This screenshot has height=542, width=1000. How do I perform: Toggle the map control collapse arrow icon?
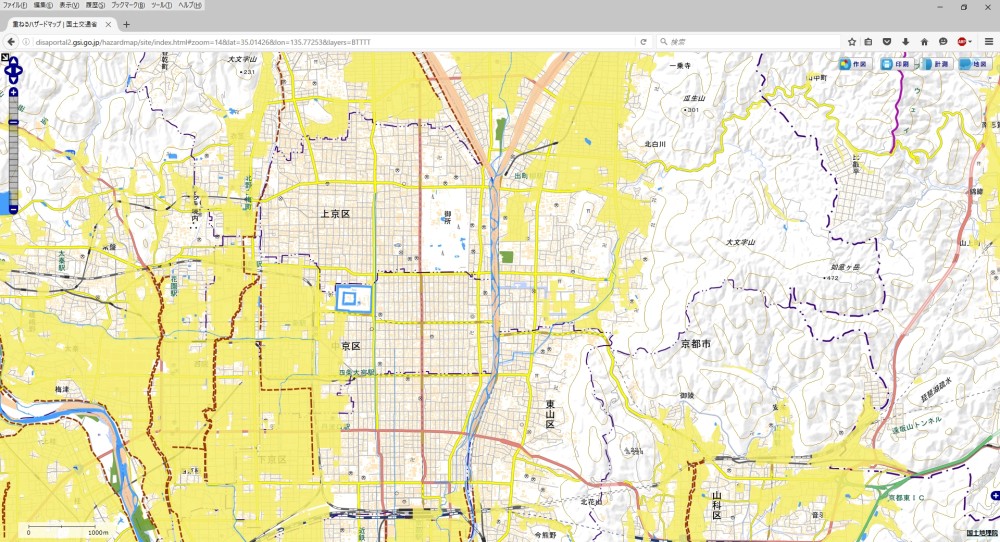5,57
